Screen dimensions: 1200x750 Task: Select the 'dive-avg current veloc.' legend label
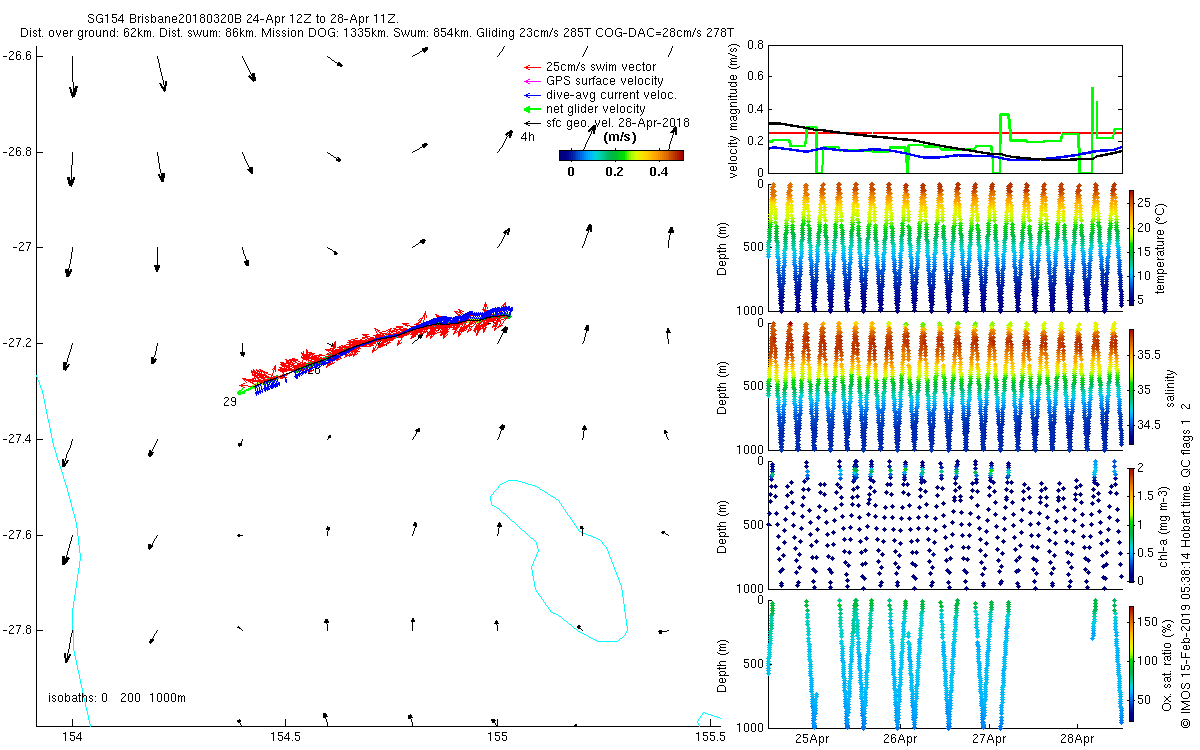(x=611, y=95)
